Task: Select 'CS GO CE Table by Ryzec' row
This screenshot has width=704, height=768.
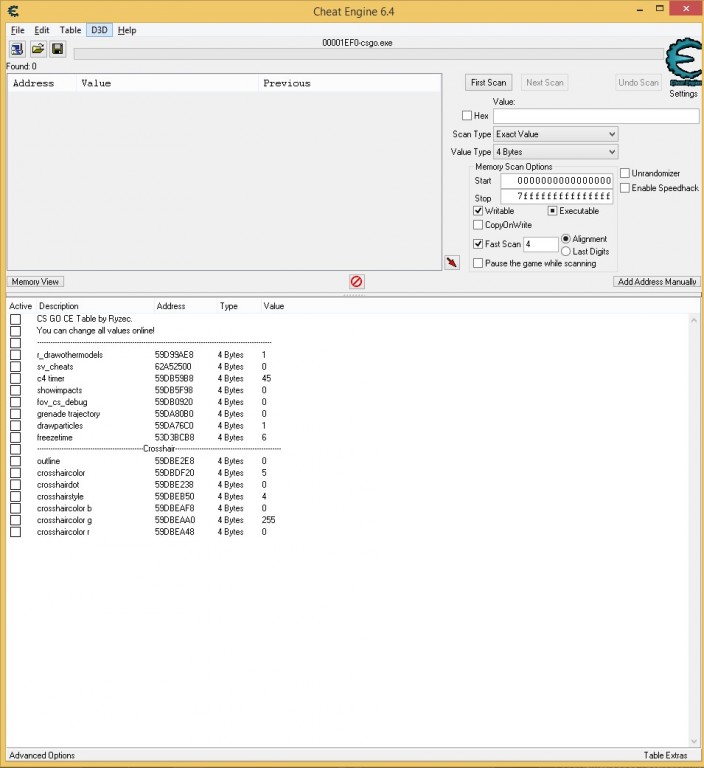Action: pos(84,318)
